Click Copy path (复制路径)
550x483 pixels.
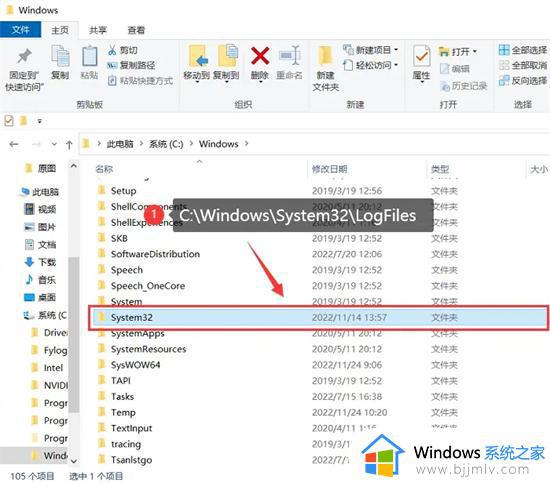pos(131,65)
